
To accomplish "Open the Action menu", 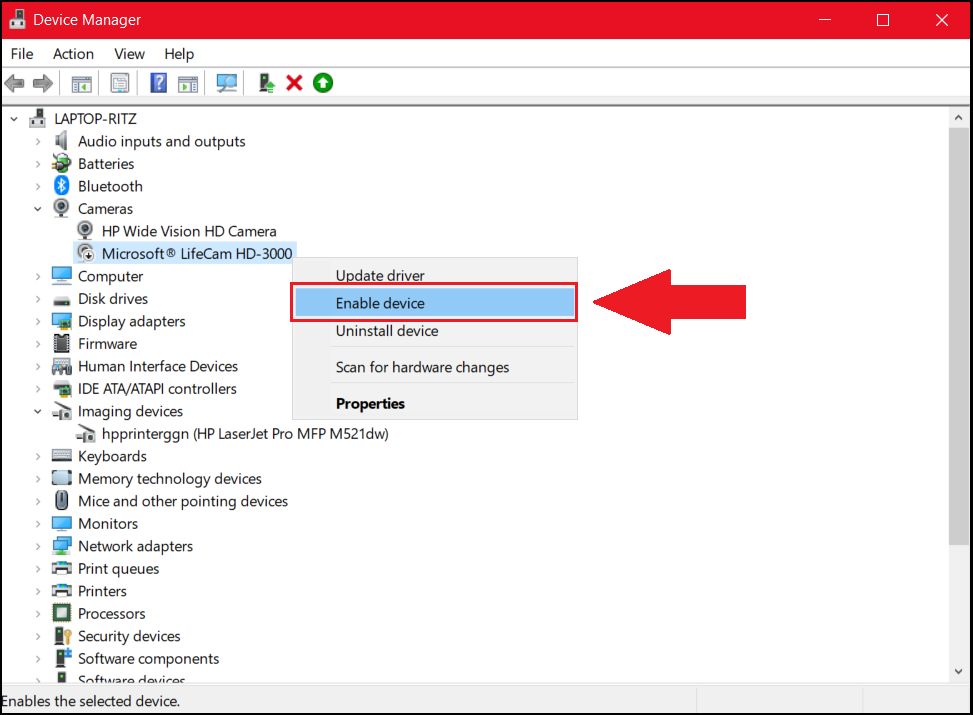I will [x=73, y=54].
